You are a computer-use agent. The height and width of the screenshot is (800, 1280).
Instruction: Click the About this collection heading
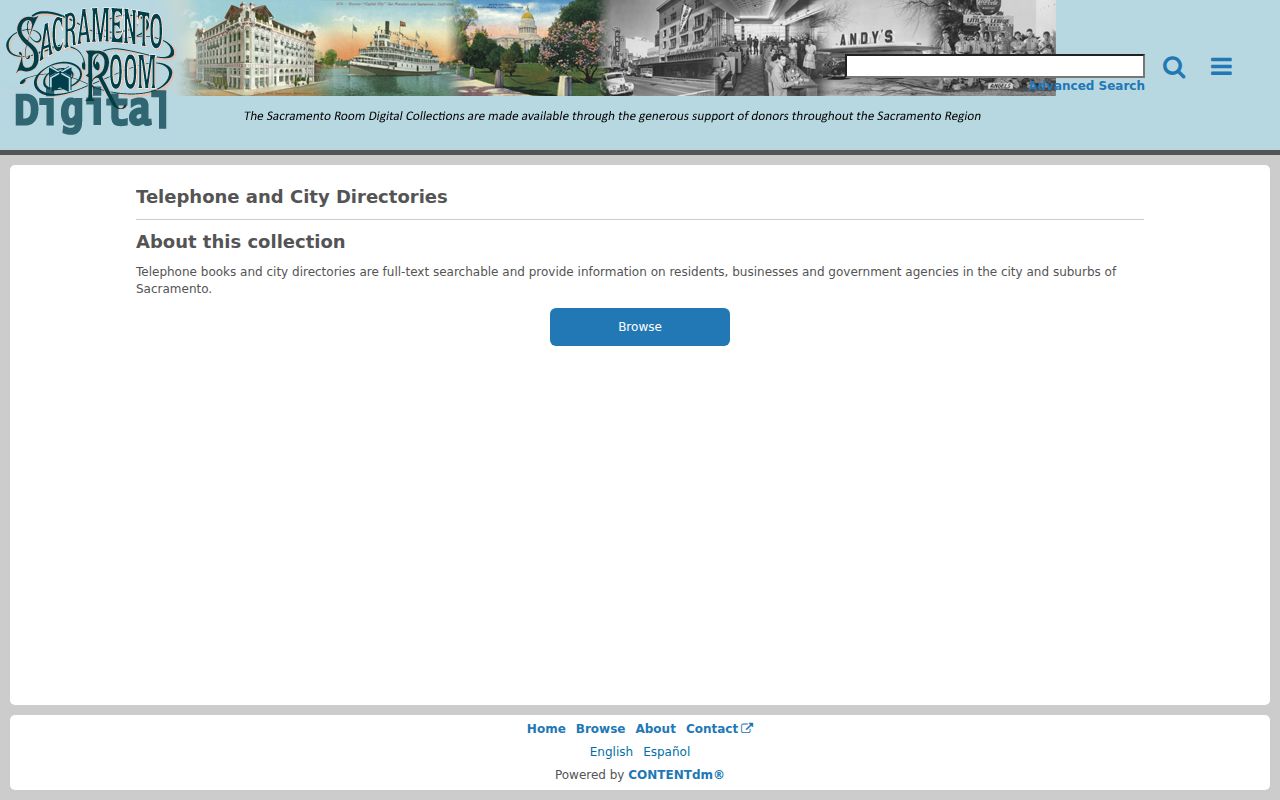coord(241,242)
